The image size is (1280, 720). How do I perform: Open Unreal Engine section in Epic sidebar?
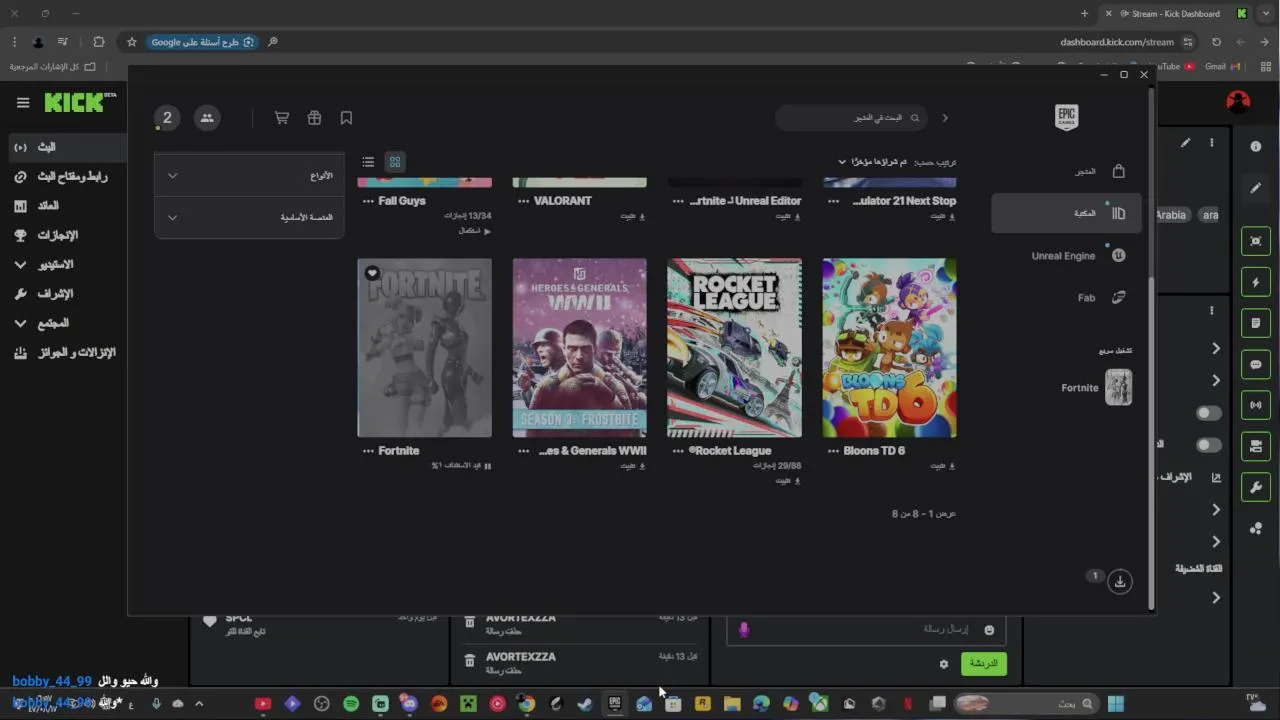(1066, 256)
